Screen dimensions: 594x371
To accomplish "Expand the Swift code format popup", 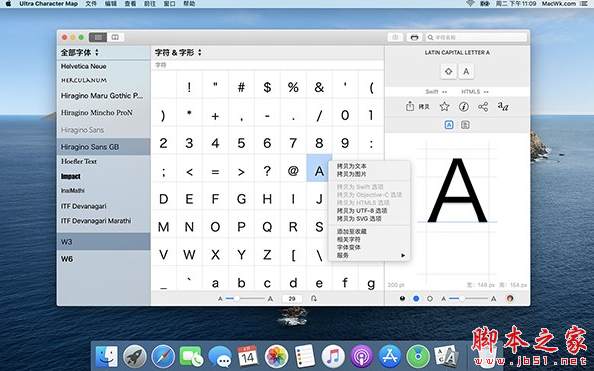I will point(436,92).
